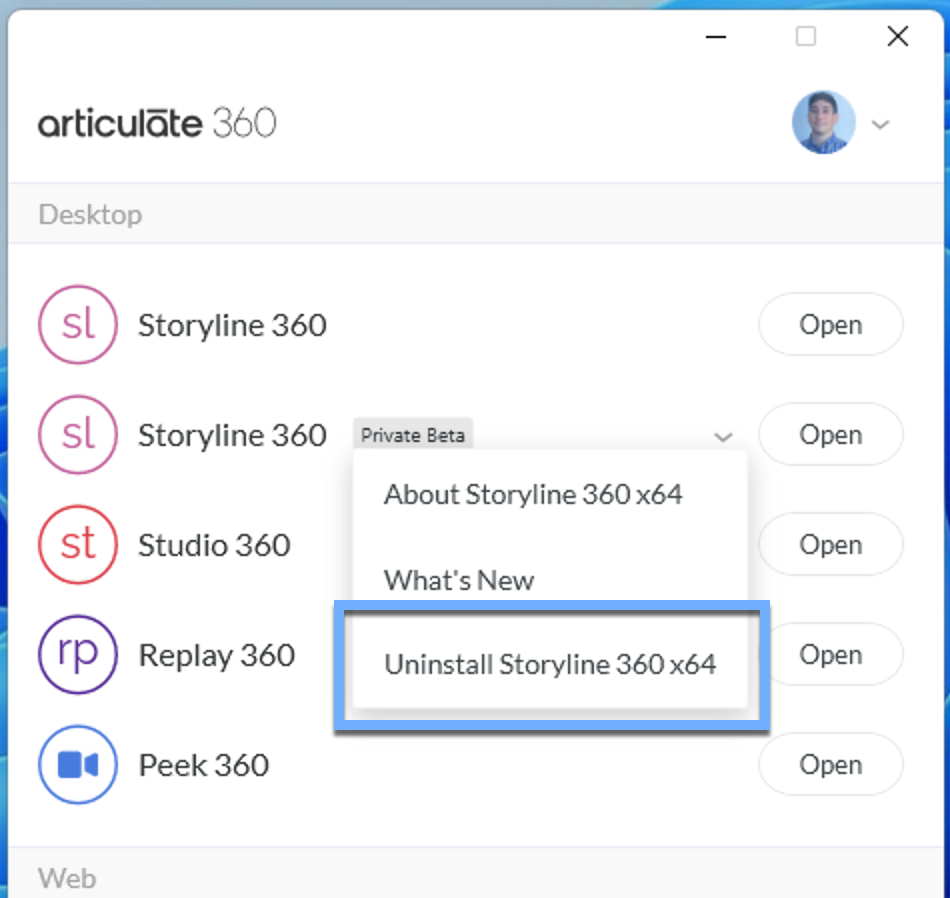Click the Studio 360 app icon

[x=78, y=545]
